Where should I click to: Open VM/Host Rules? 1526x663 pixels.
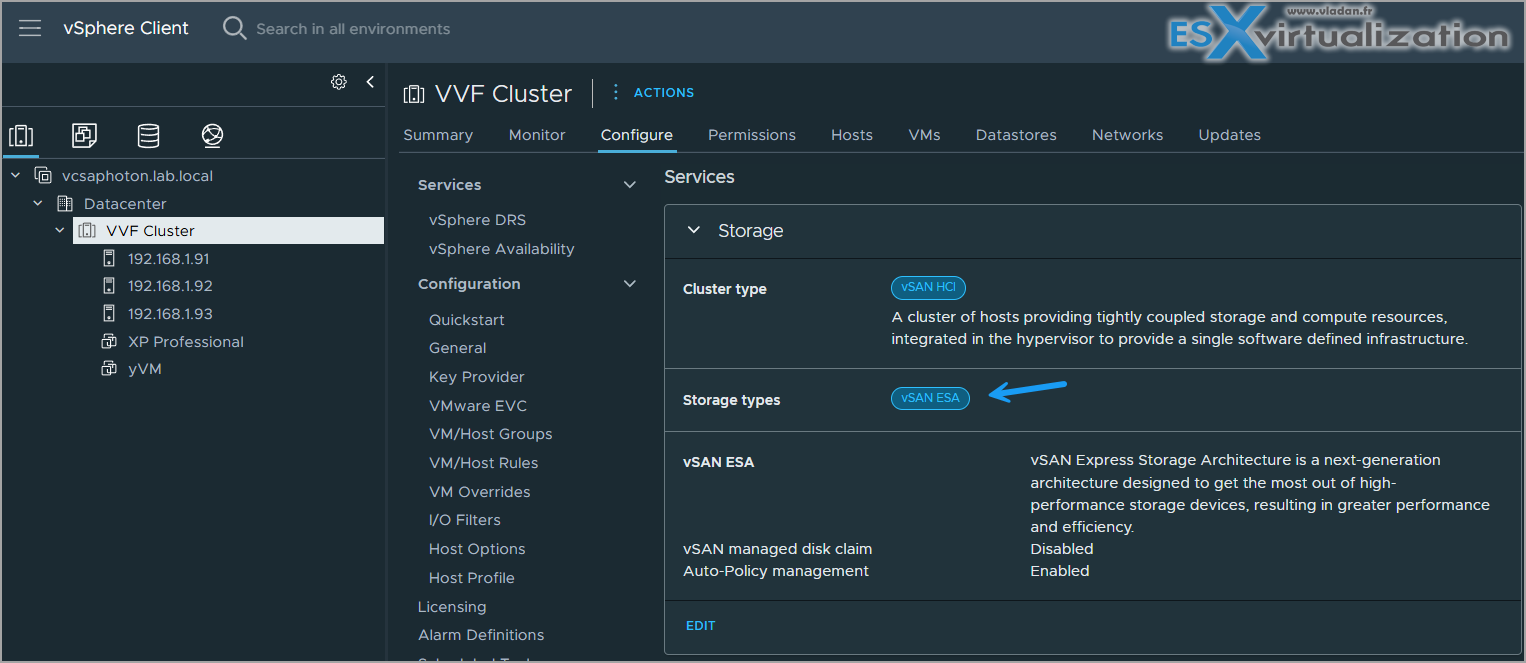pos(484,463)
